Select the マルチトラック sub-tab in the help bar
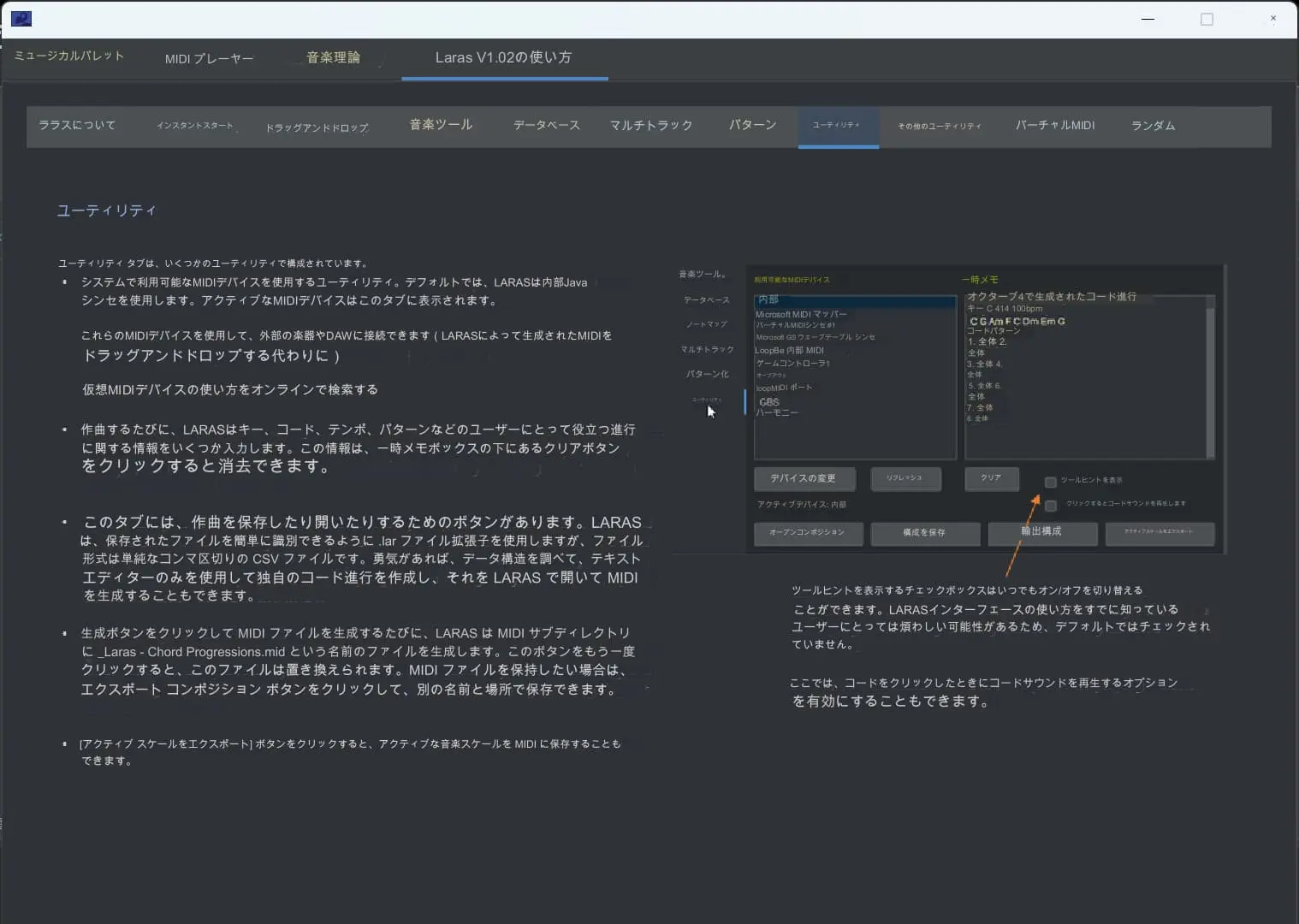 (651, 126)
